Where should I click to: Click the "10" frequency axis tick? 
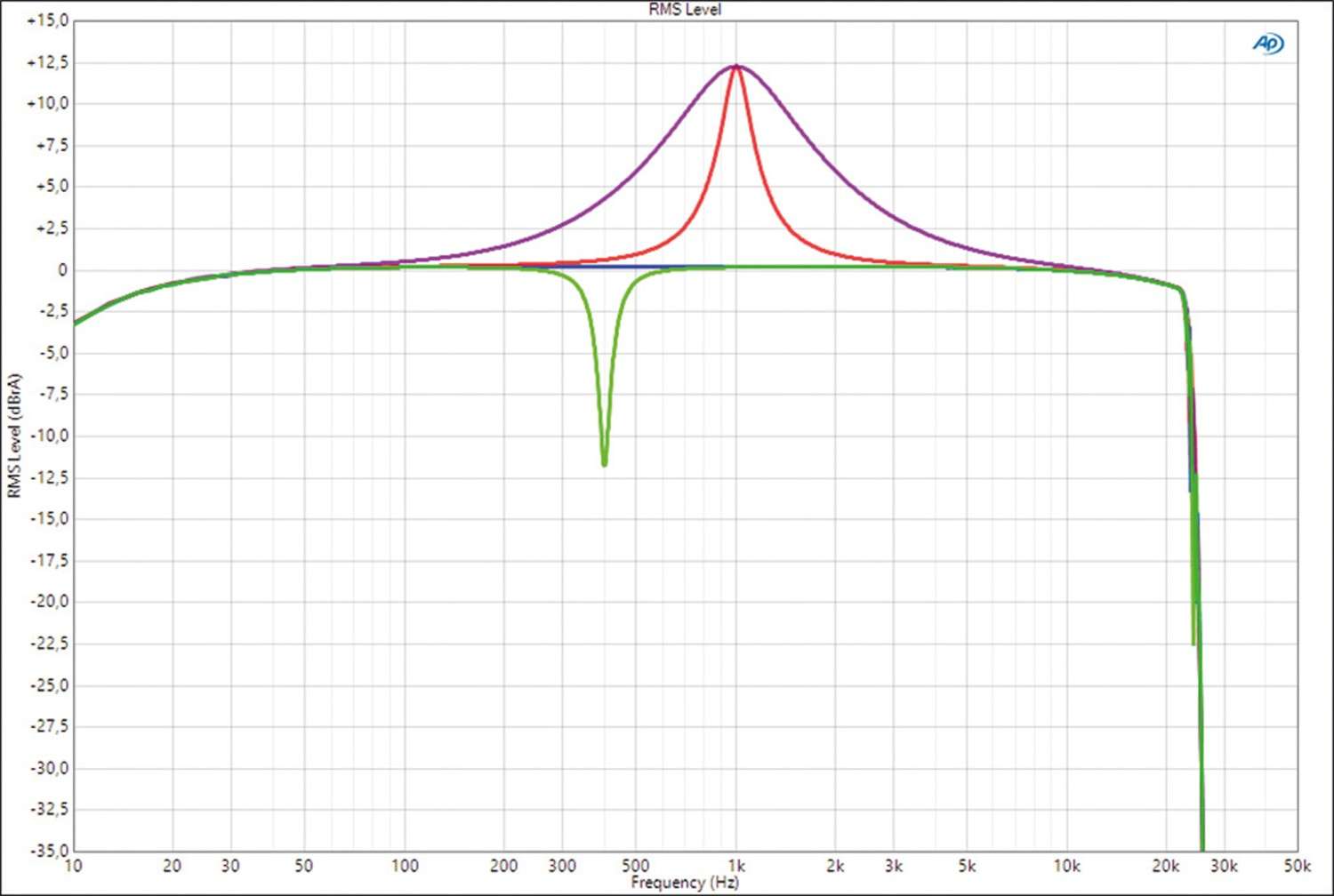[74, 866]
